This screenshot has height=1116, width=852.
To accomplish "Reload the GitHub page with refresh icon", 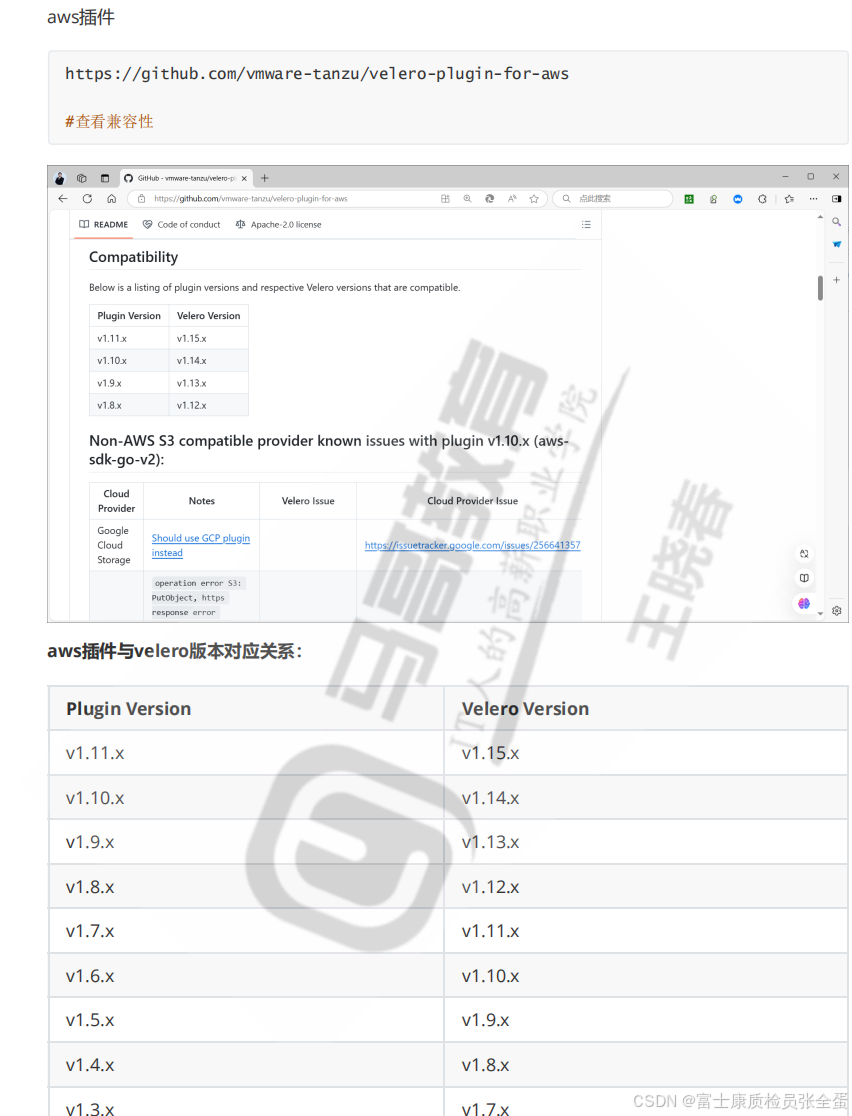I will coord(87,199).
